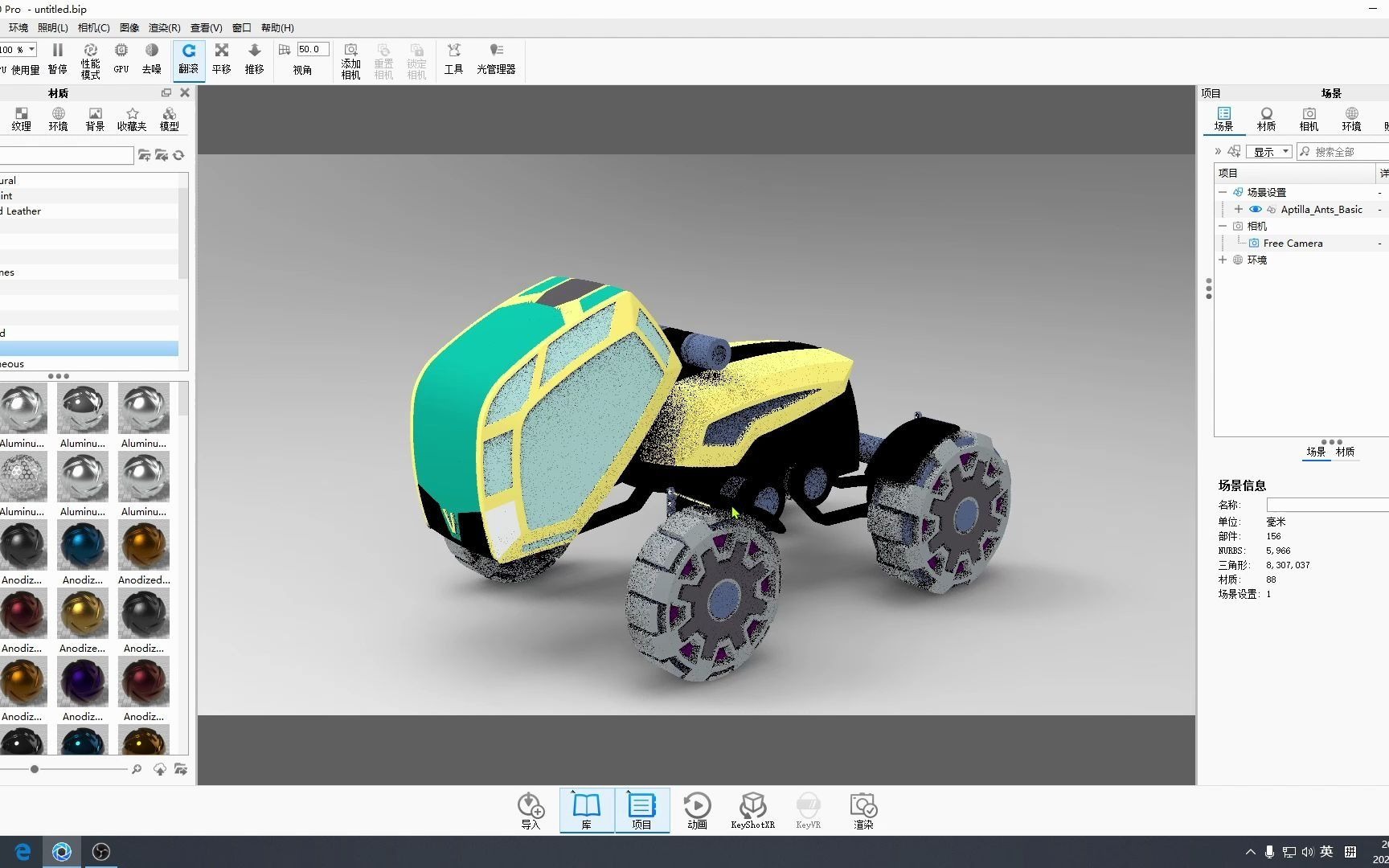
Task: Show hidden system tray icons
Action: coord(1250,852)
